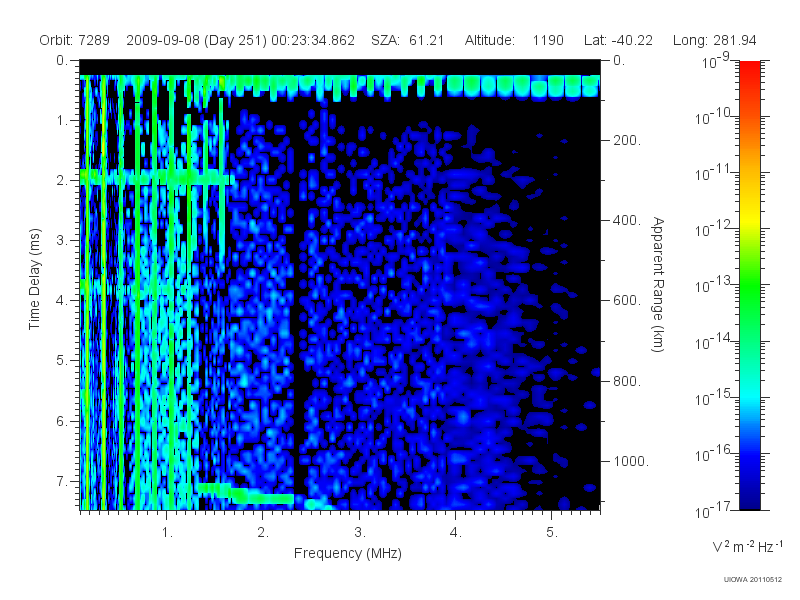Select the date '2009-09-08 (Day 251)' text
Image resolution: width=800 pixels, height=600 pixels.
[x=196, y=40]
